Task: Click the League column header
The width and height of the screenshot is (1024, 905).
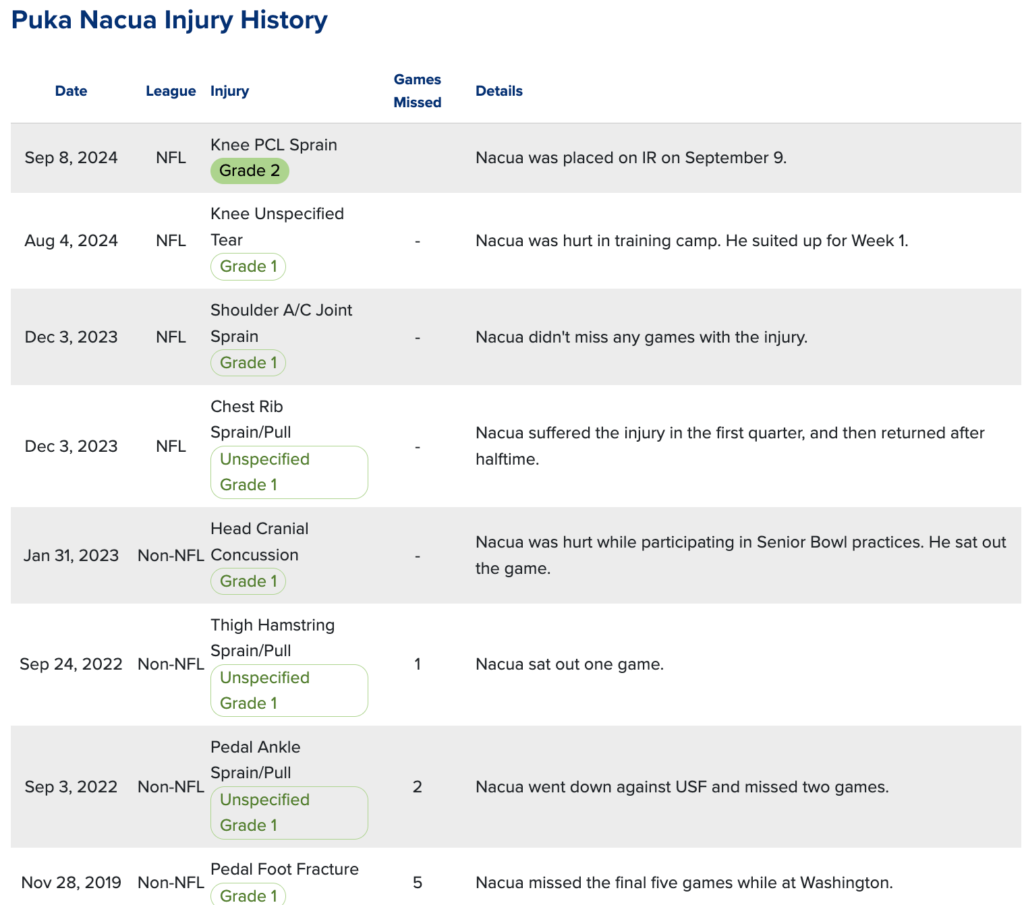Action: coord(170,91)
